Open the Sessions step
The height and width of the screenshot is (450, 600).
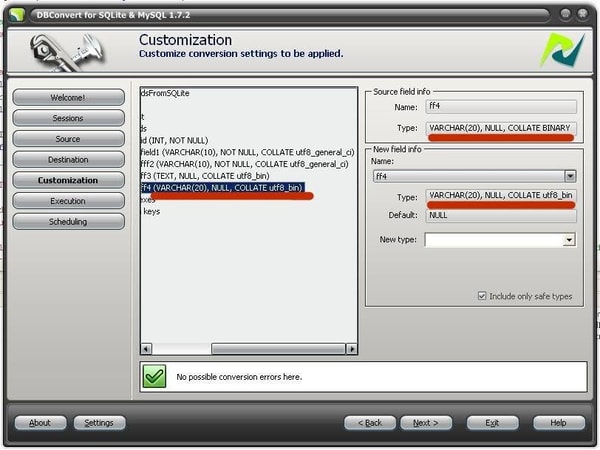point(68,118)
